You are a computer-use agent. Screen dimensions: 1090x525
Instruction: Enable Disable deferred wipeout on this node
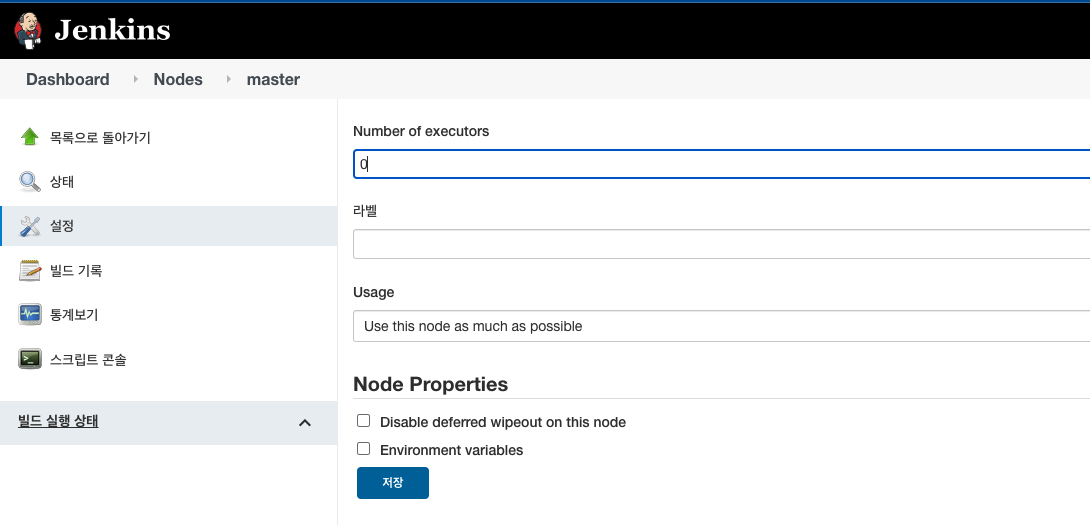coord(364,421)
